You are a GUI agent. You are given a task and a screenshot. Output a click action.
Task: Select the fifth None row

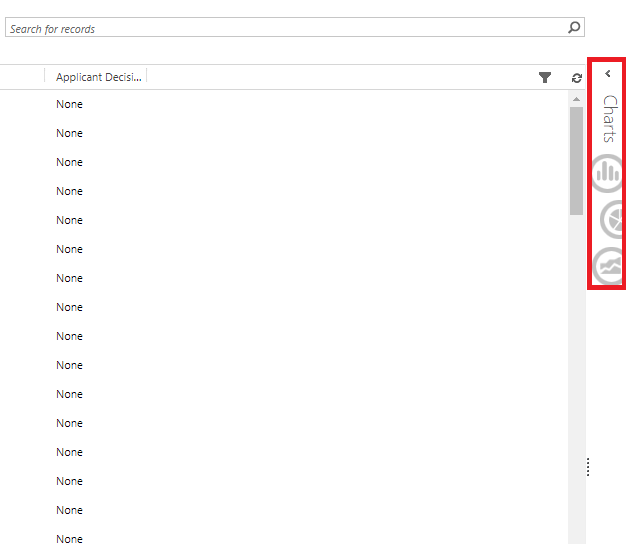pos(70,220)
